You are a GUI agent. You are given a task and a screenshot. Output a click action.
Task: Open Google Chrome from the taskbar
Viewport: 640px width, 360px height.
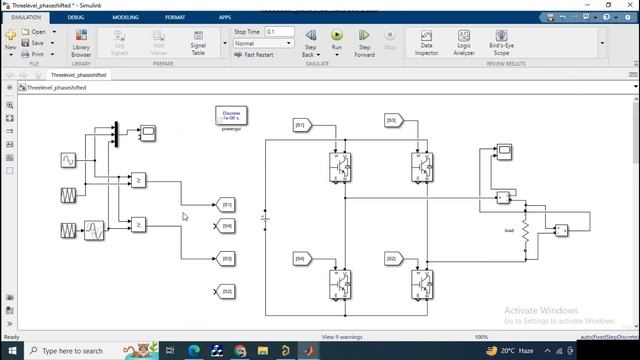click(x=240, y=351)
